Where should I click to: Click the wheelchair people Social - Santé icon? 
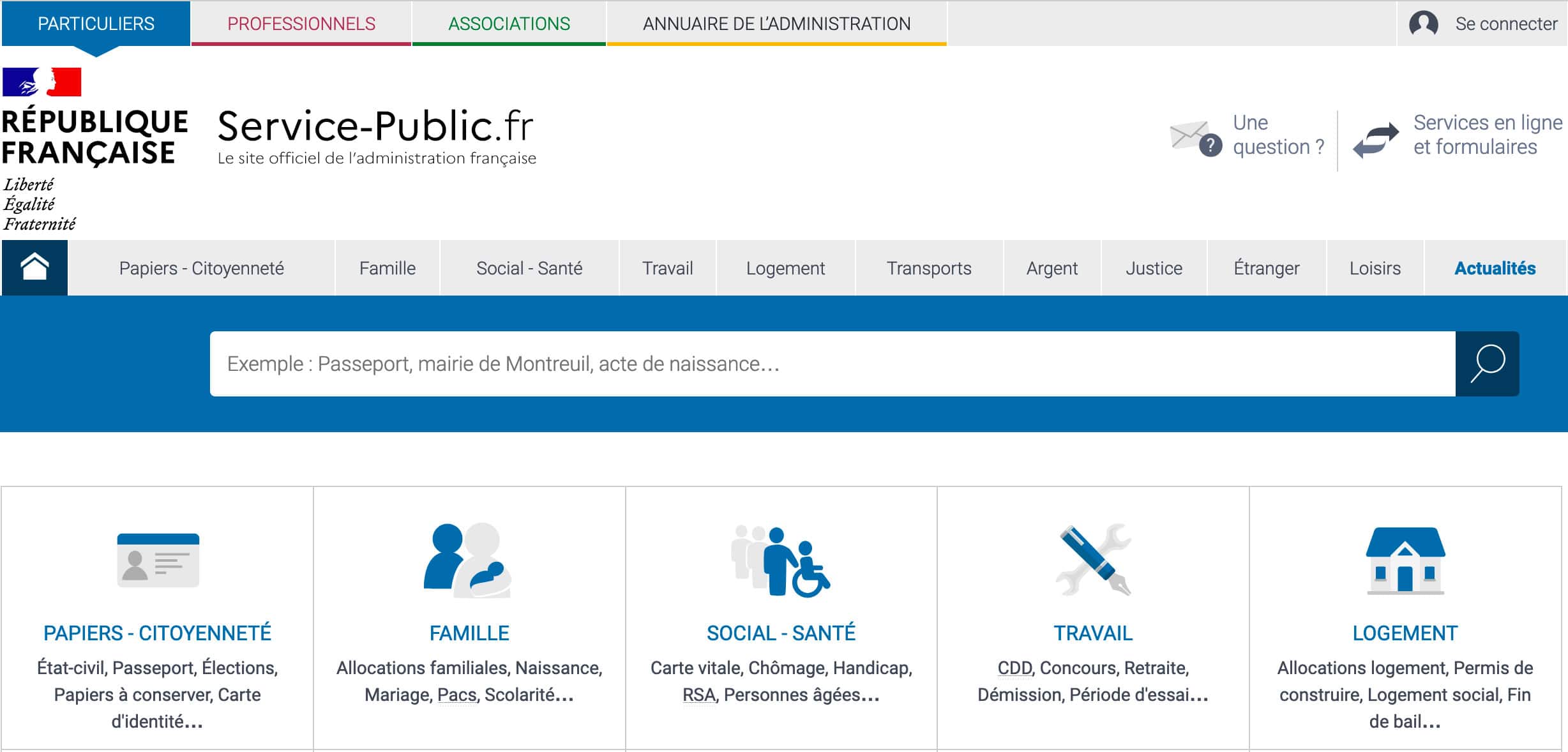point(780,561)
